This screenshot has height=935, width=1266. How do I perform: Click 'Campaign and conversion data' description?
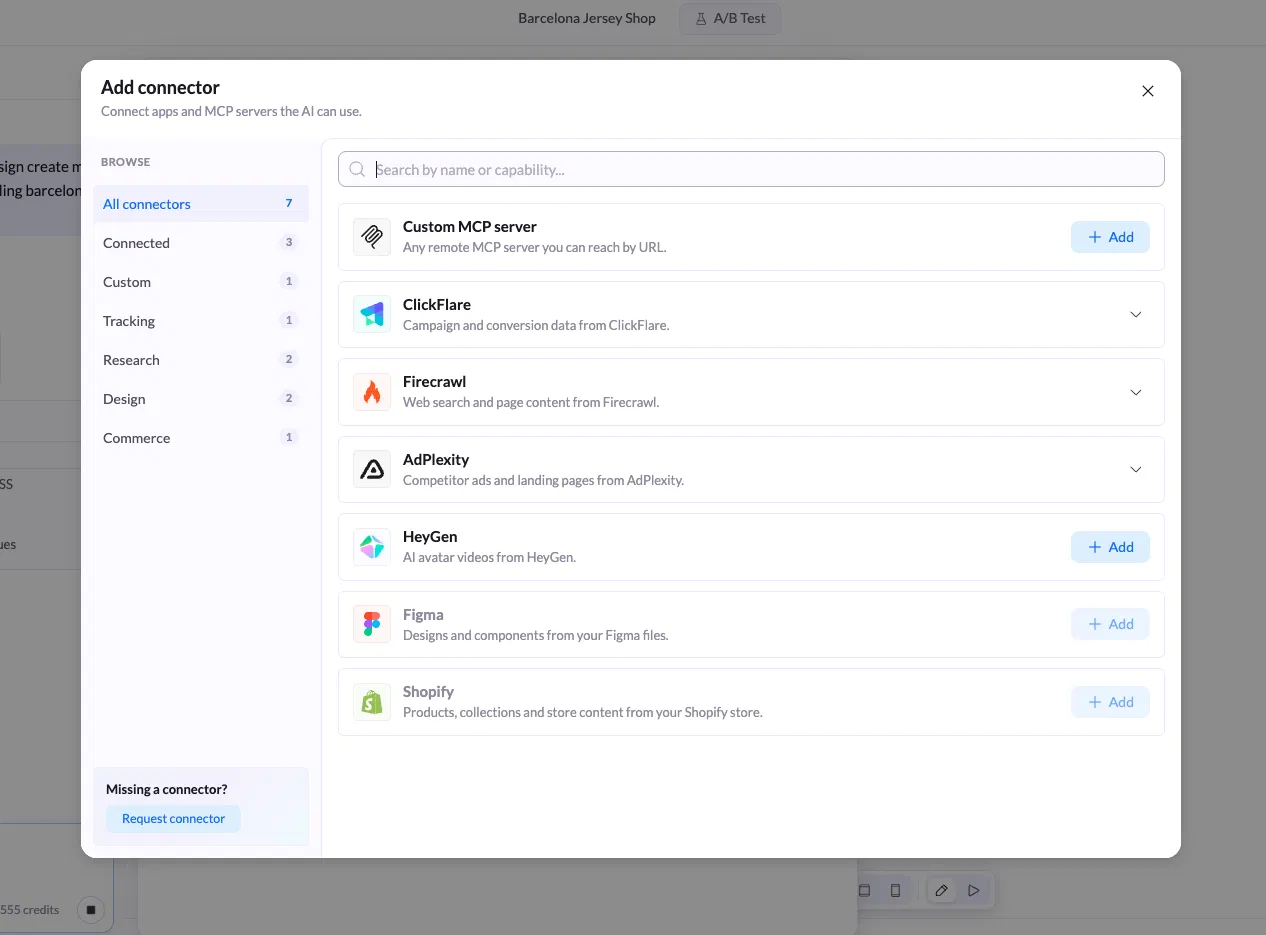pyautogui.click(x=536, y=325)
